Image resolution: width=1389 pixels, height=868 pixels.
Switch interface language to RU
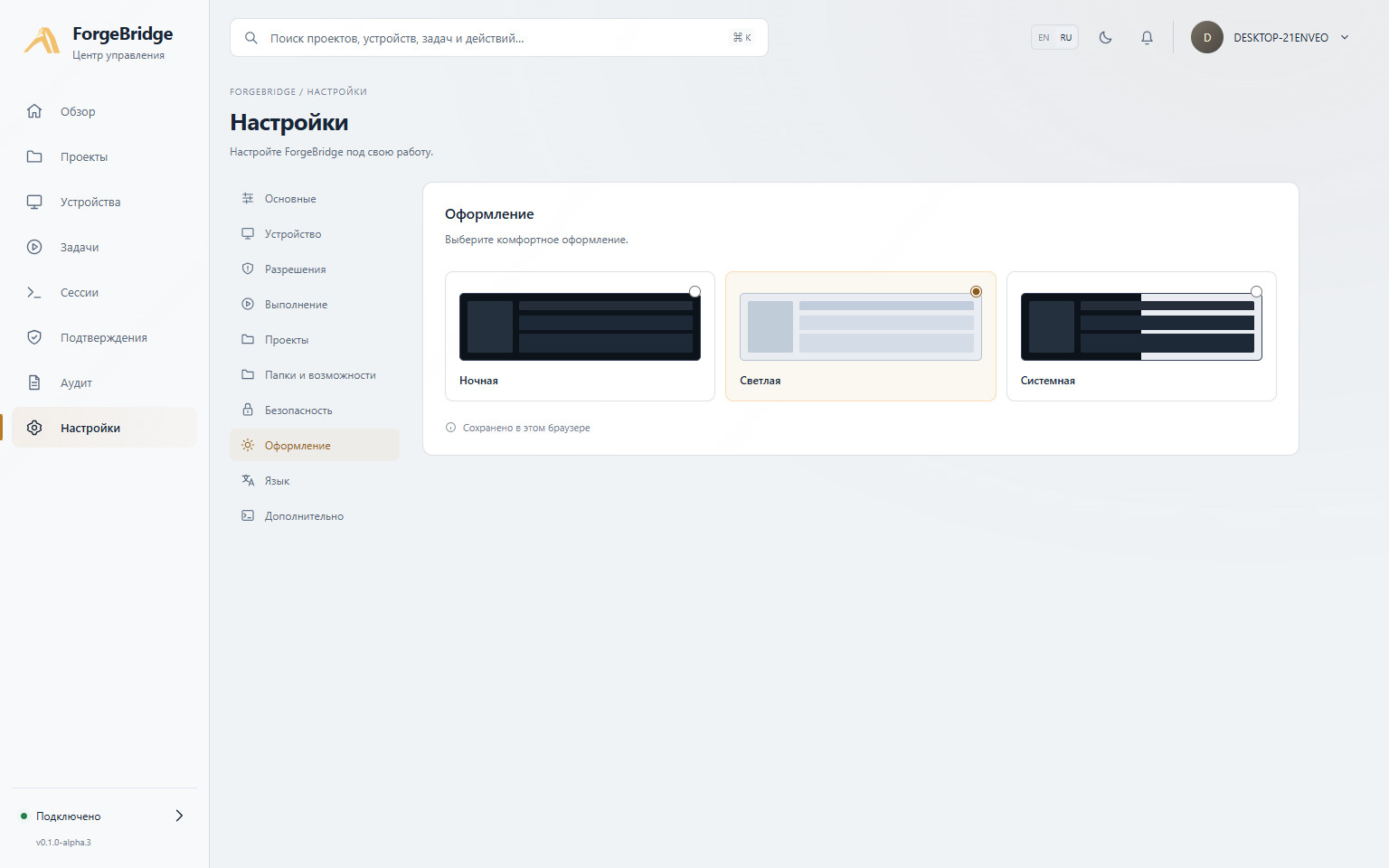click(1066, 37)
